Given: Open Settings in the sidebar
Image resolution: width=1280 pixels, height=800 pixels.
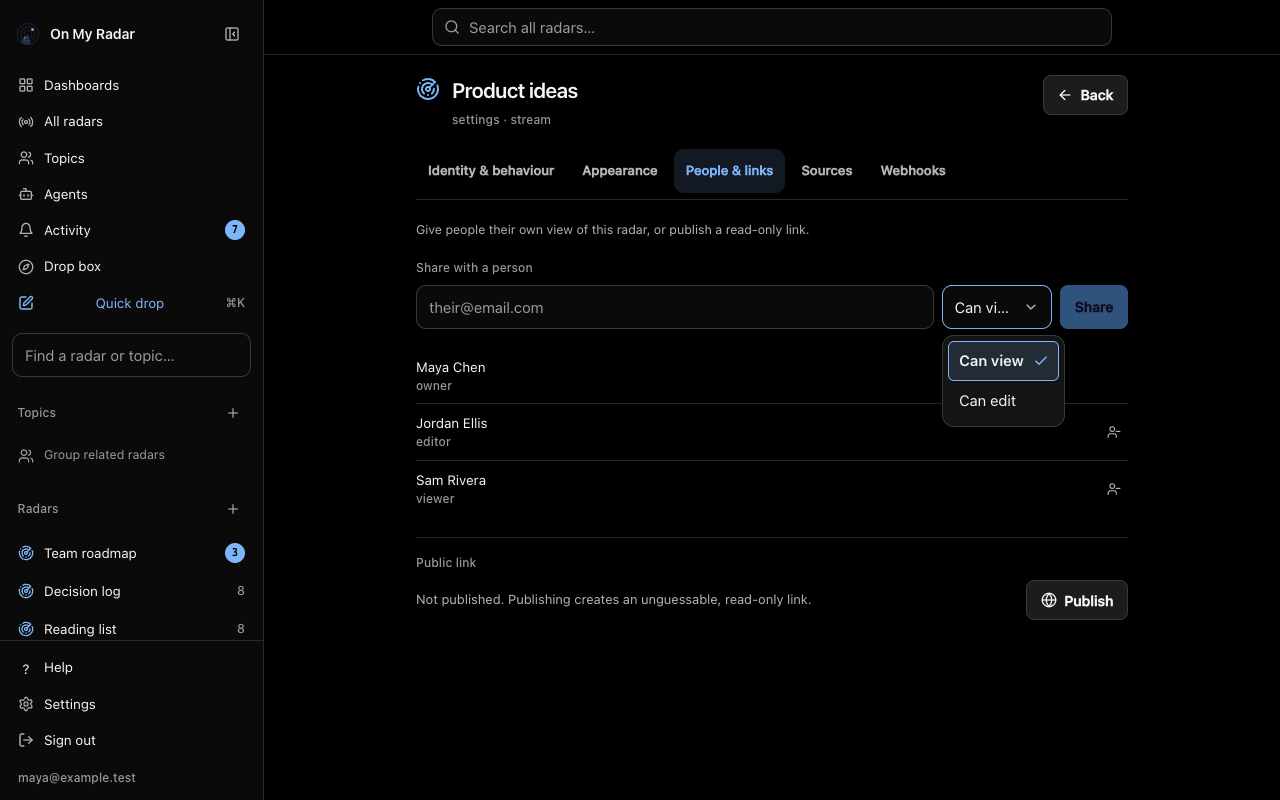Looking at the screenshot, I should point(131,704).
